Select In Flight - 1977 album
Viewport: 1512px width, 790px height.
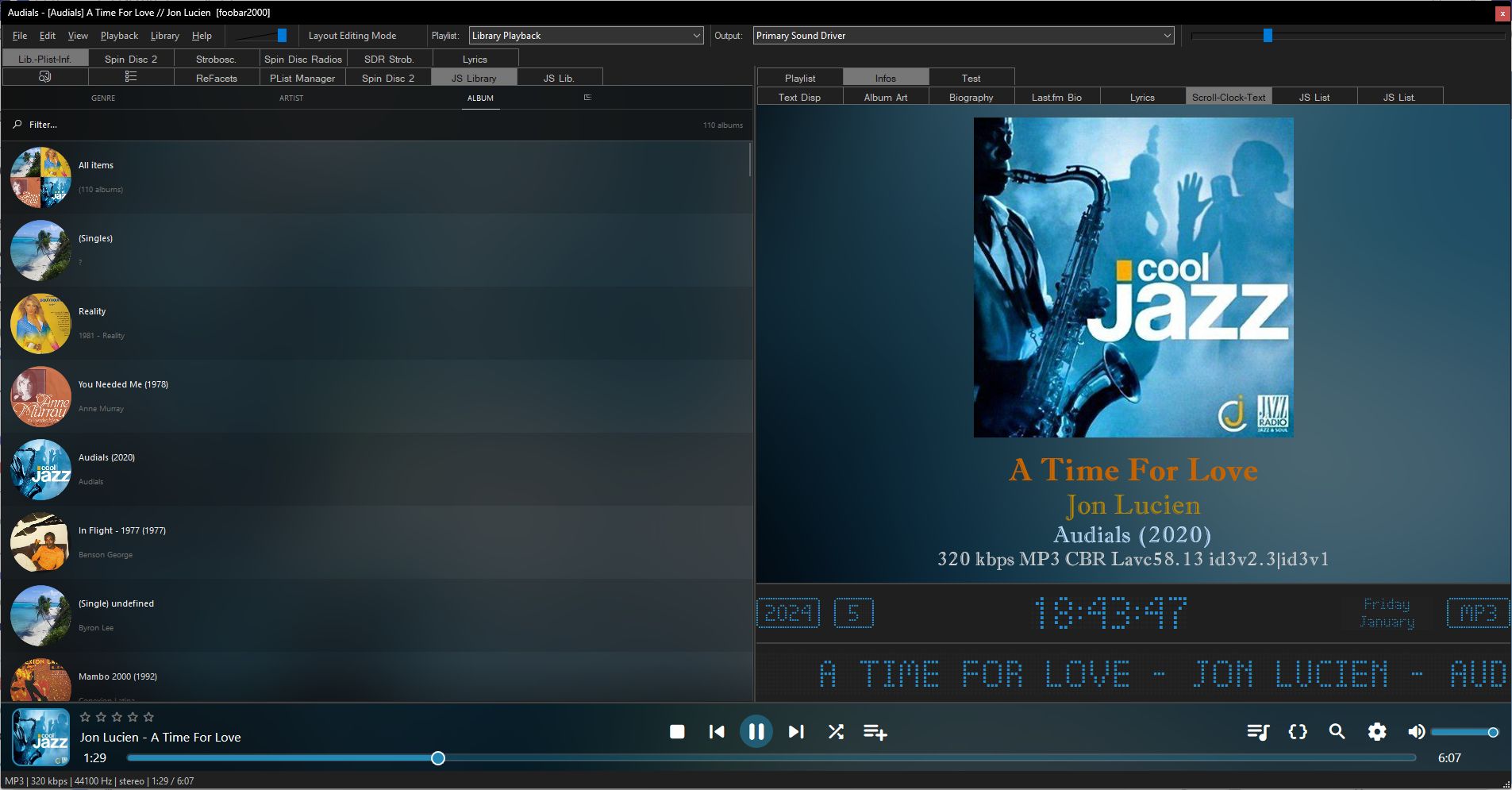point(376,542)
